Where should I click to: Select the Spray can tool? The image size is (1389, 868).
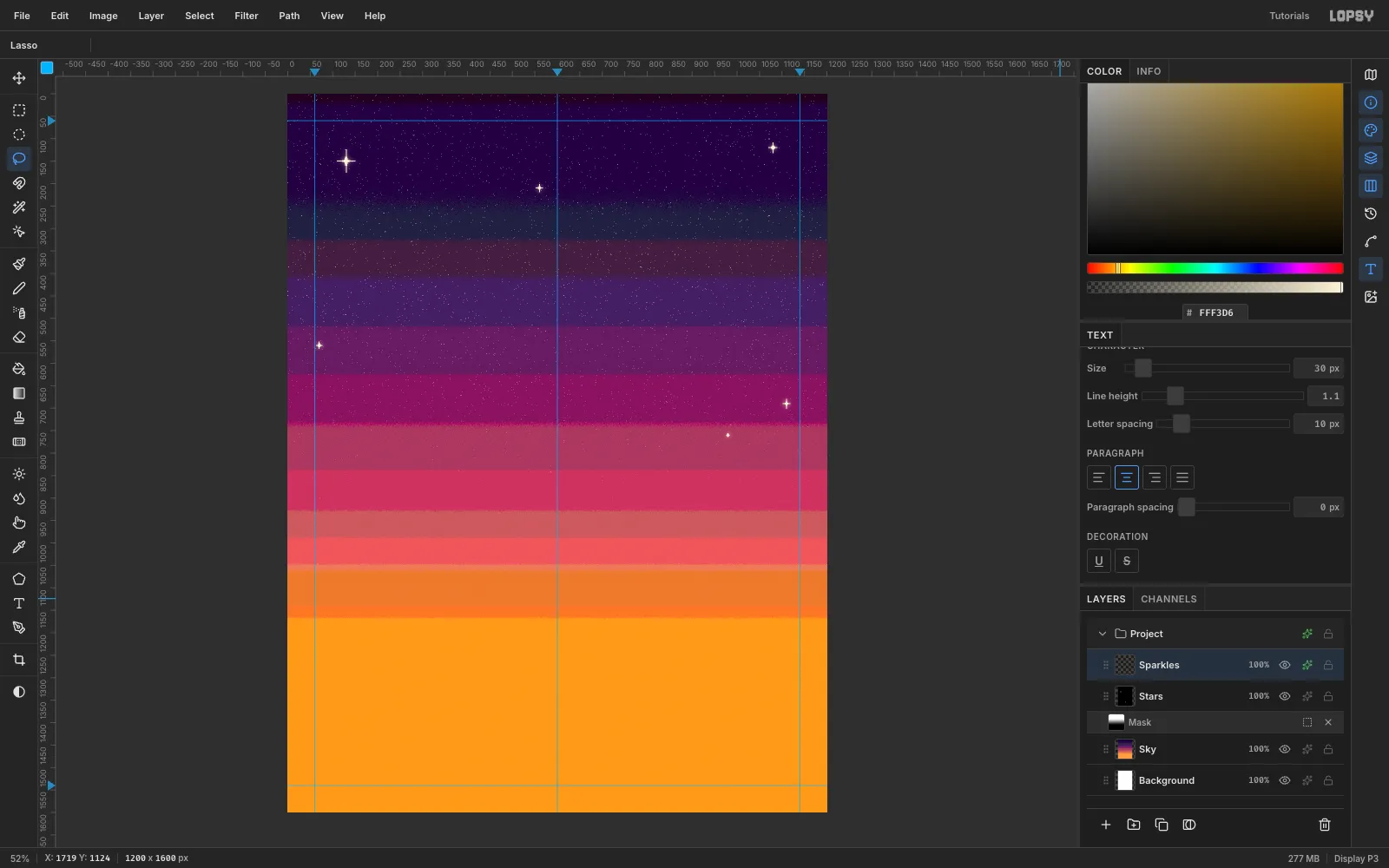(x=19, y=312)
